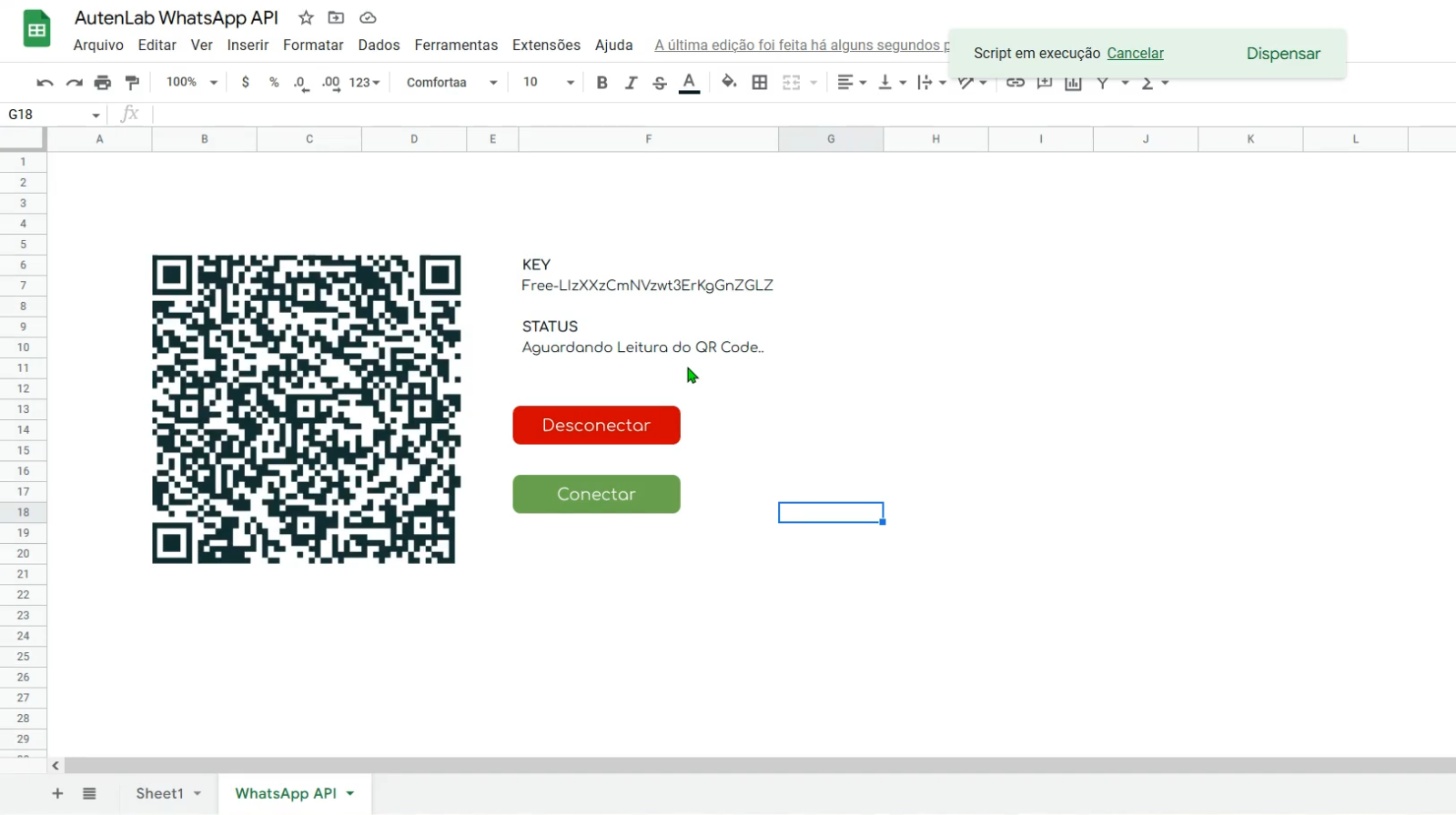Print the spreadsheet using the printer icon

pyautogui.click(x=103, y=83)
